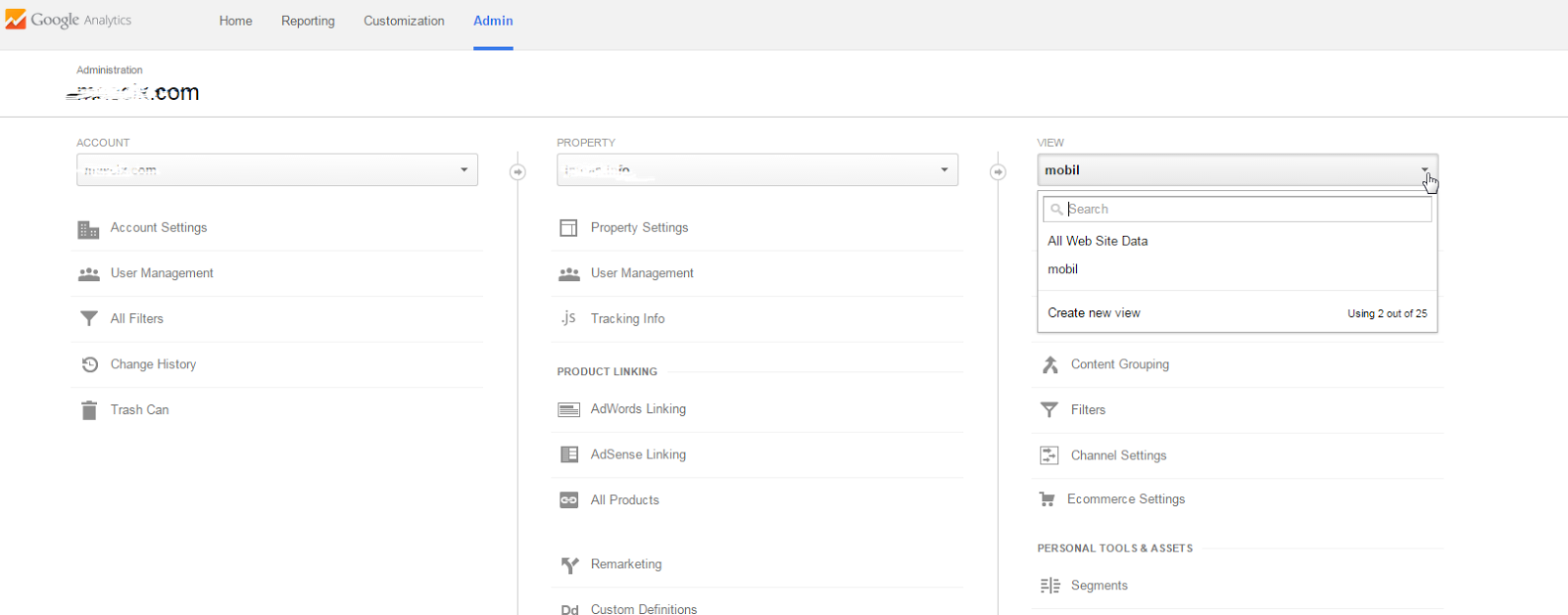Click the Tracking Info .js icon

tap(568, 318)
